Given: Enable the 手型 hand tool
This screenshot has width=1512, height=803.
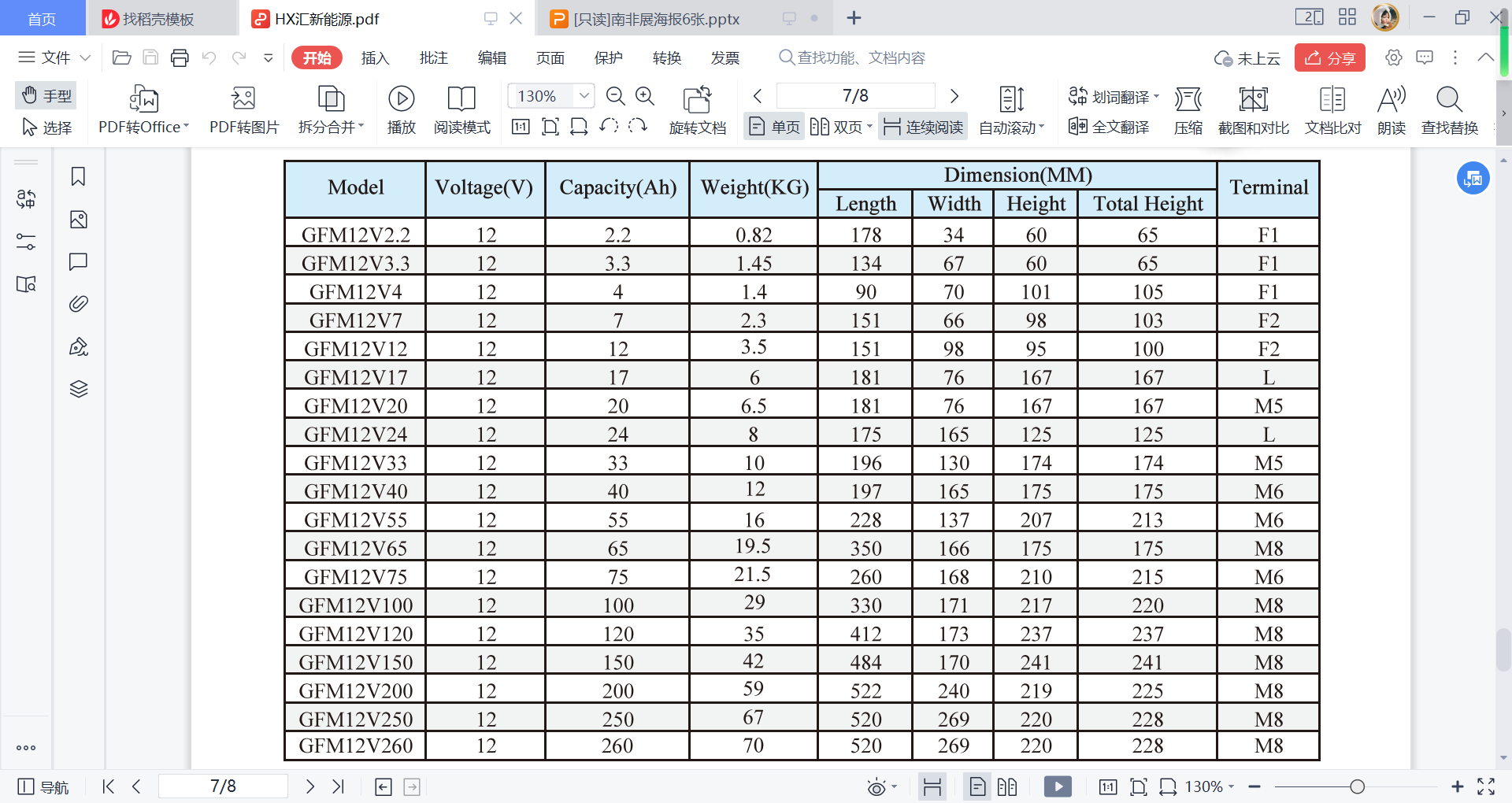Looking at the screenshot, I should pyautogui.click(x=46, y=95).
